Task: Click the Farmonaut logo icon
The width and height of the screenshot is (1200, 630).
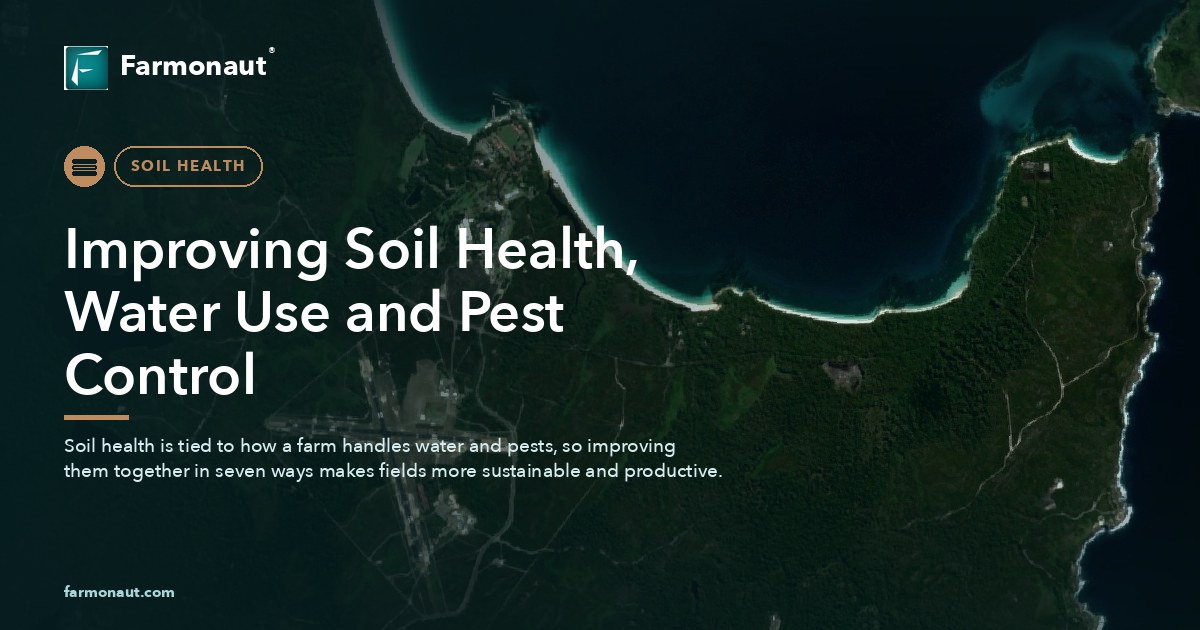Action: pyautogui.click(x=86, y=68)
